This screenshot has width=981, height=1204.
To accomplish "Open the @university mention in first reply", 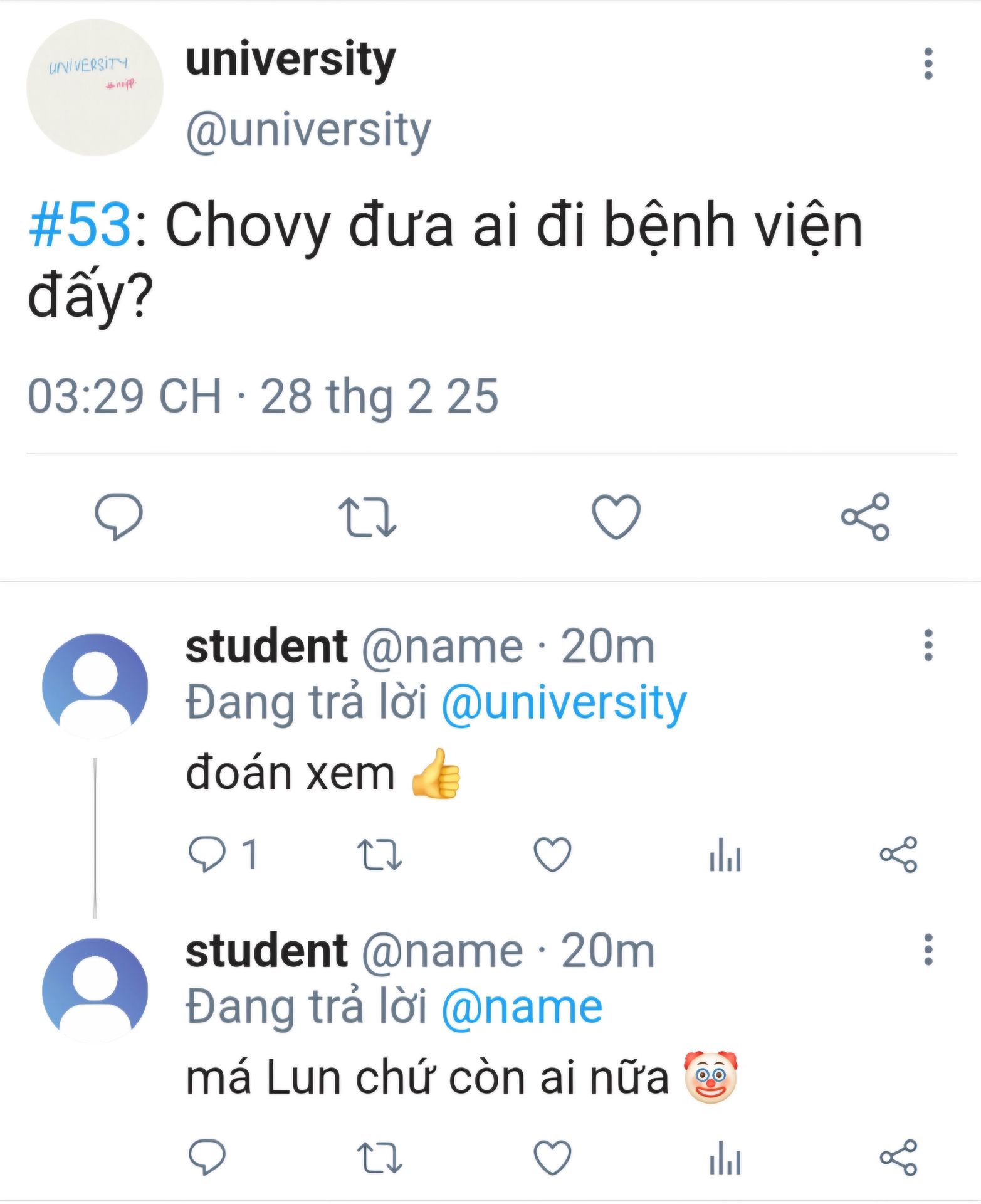I will 564,702.
